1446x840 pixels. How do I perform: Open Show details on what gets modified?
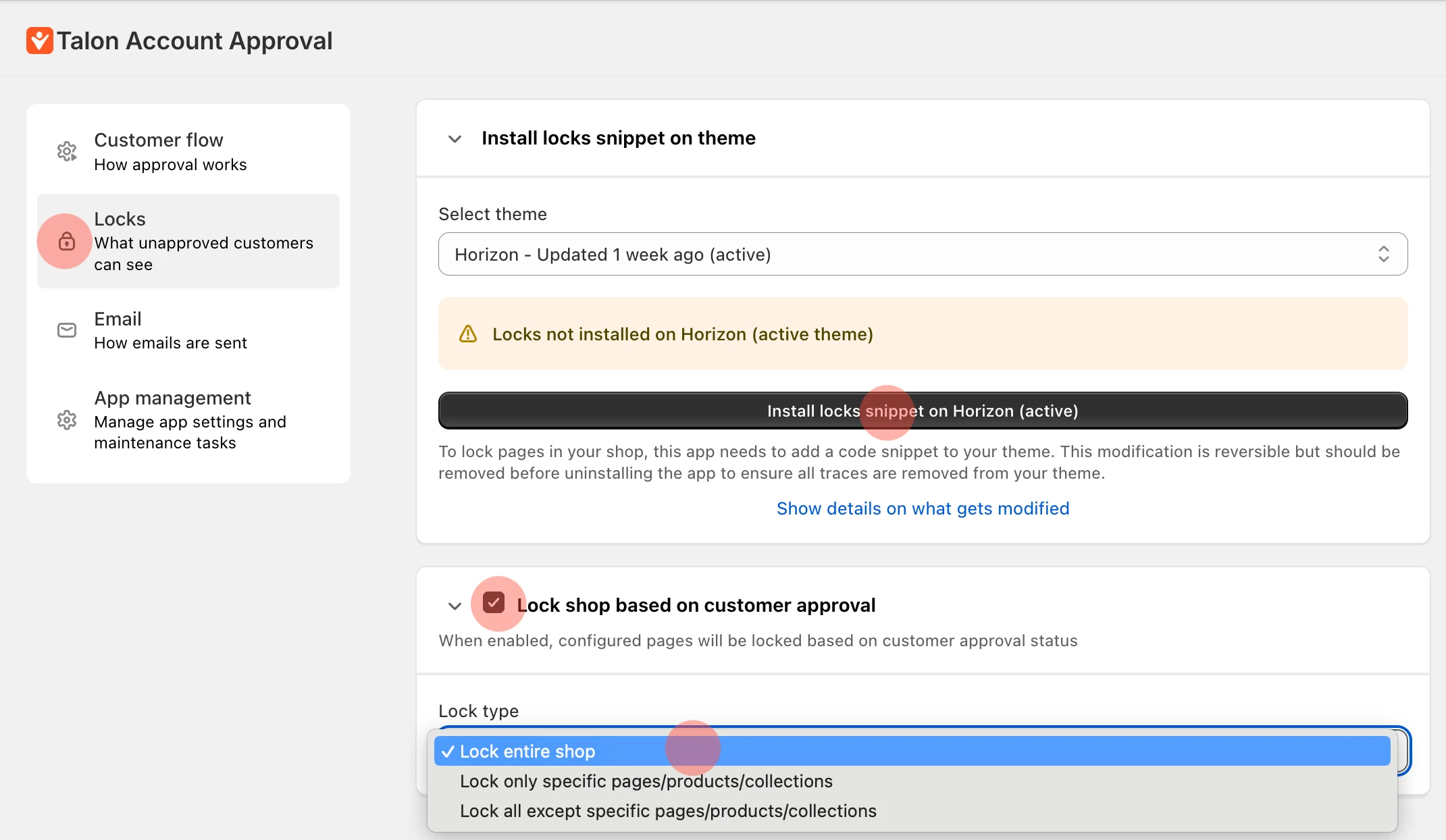point(923,508)
